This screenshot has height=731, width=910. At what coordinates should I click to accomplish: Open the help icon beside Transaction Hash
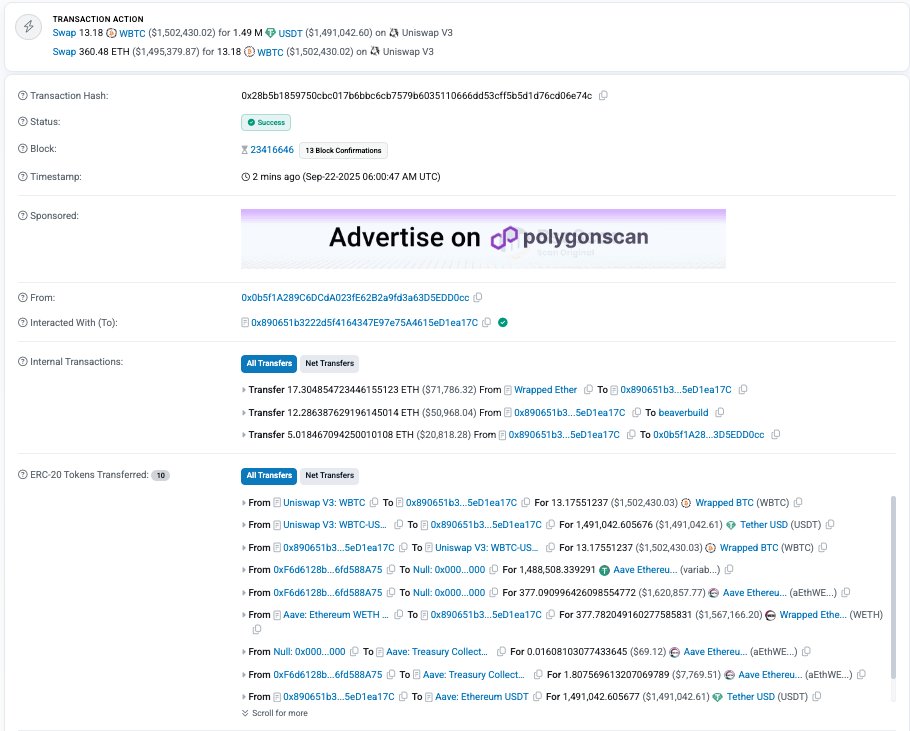click(23, 96)
